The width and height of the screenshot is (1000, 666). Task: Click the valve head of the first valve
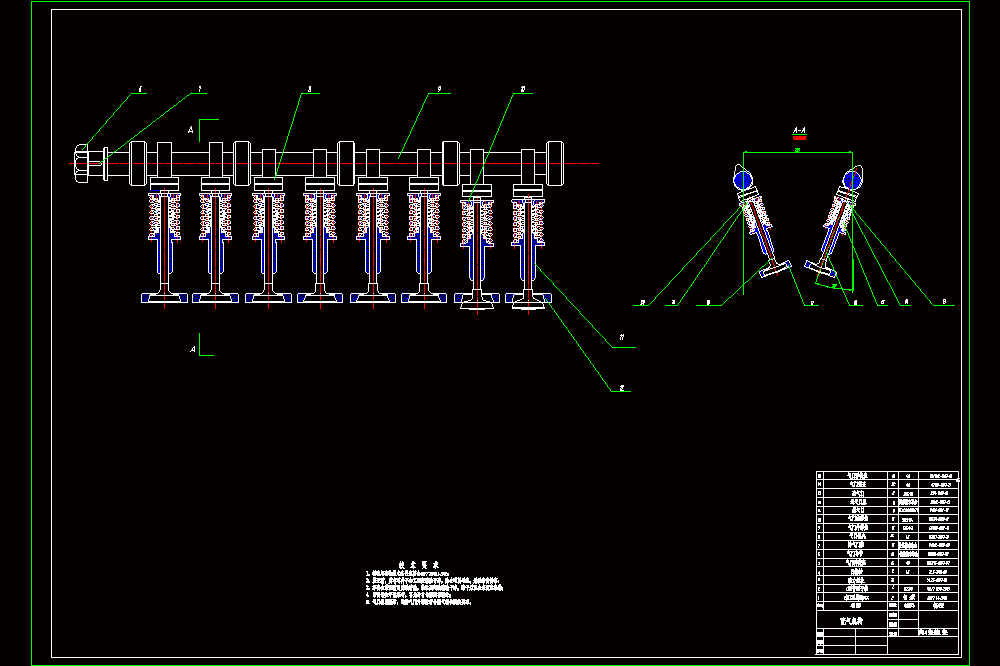(164, 297)
